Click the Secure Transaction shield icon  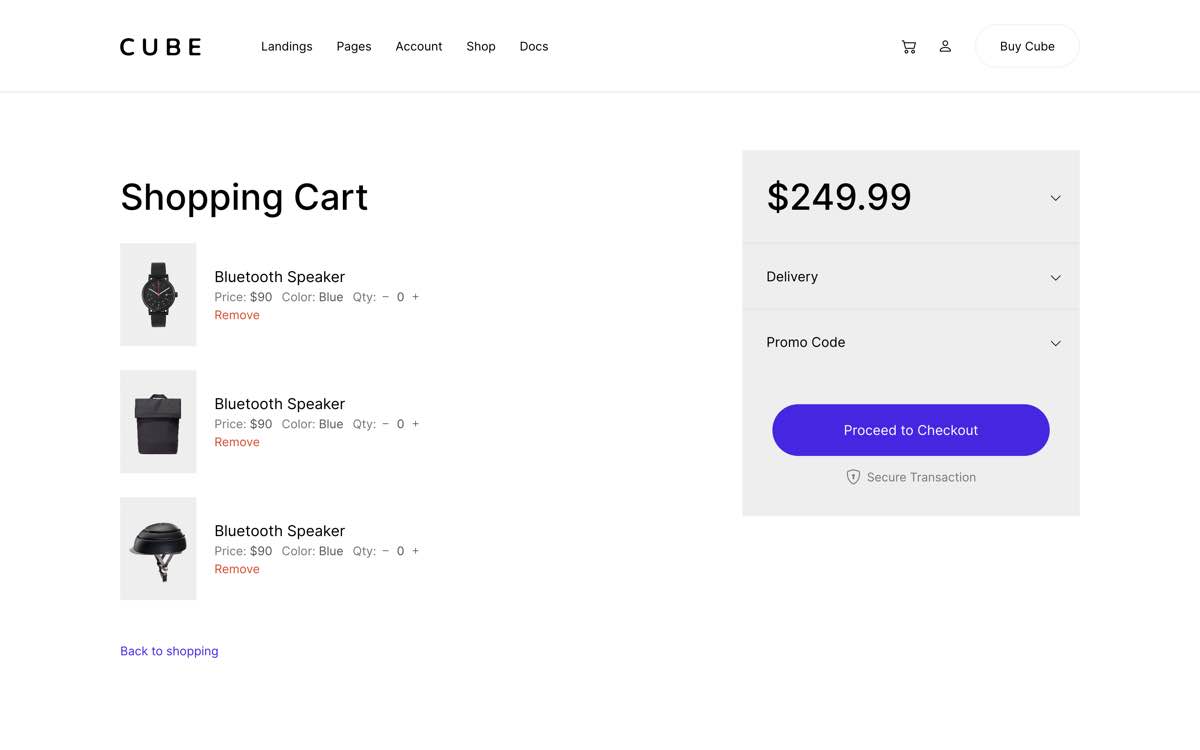(853, 477)
